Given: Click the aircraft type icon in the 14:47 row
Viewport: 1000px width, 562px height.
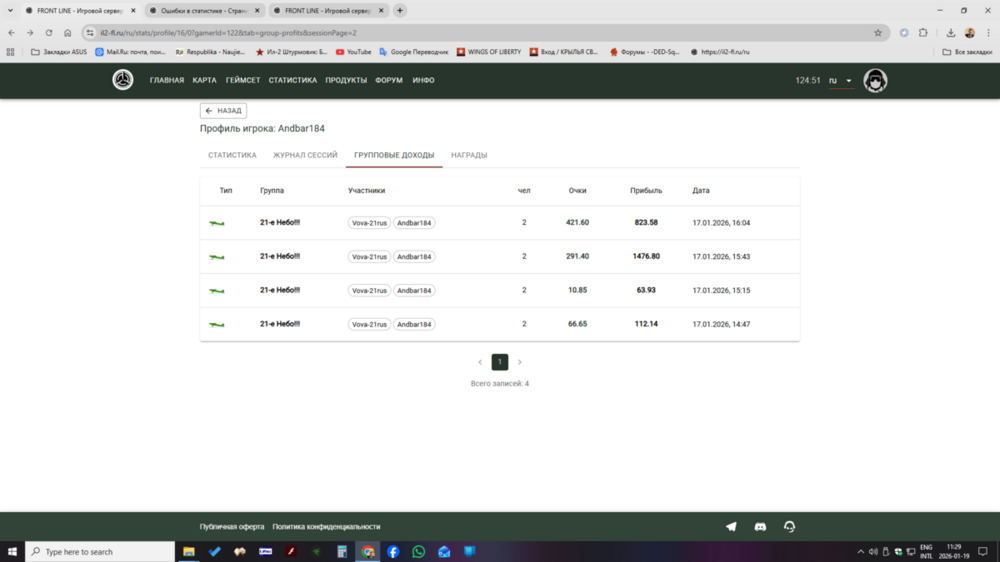Looking at the screenshot, I should click(x=217, y=324).
